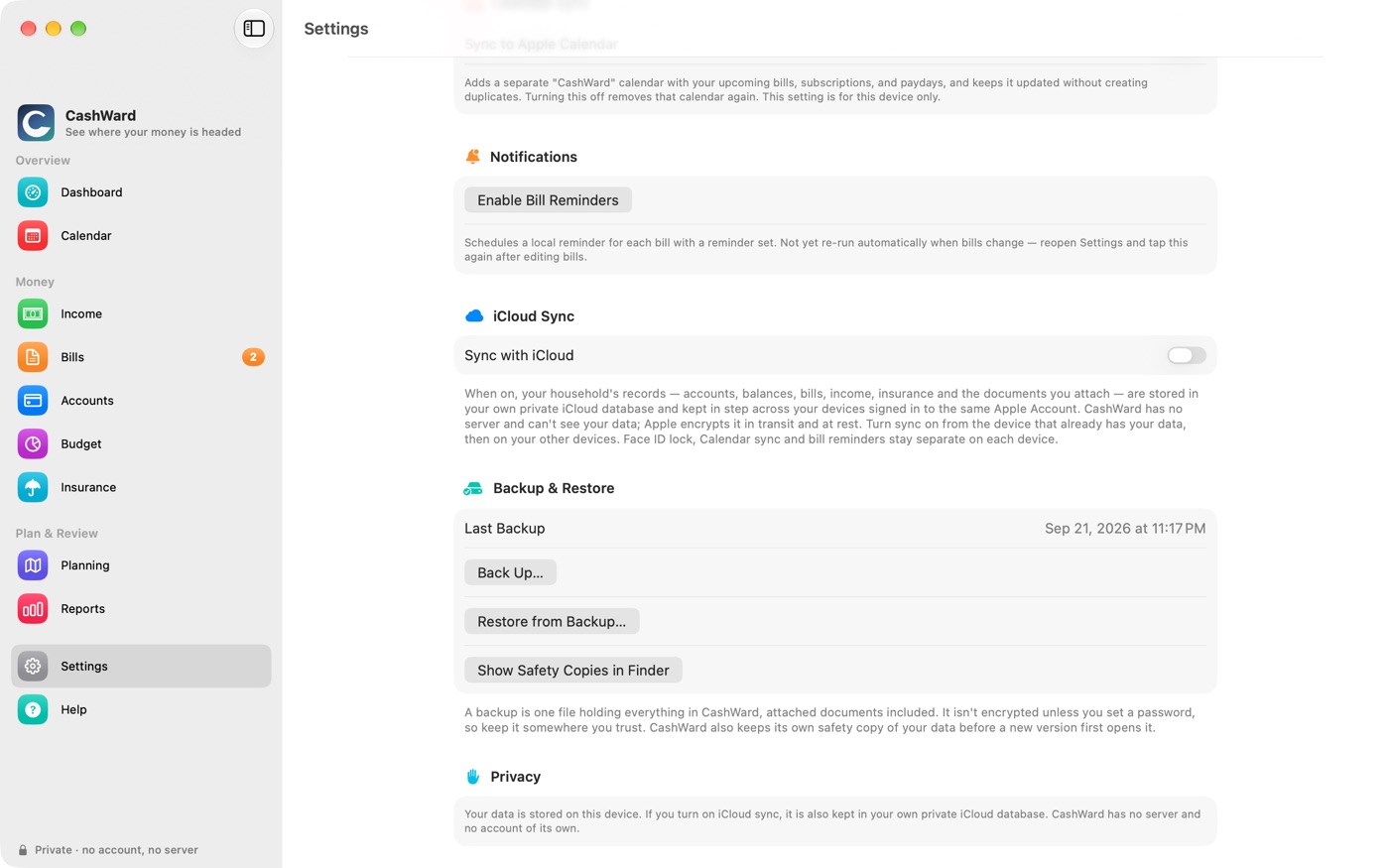The width and height of the screenshot is (1389, 868).
Task: Select the green Income icon
Action: [33, 313]
